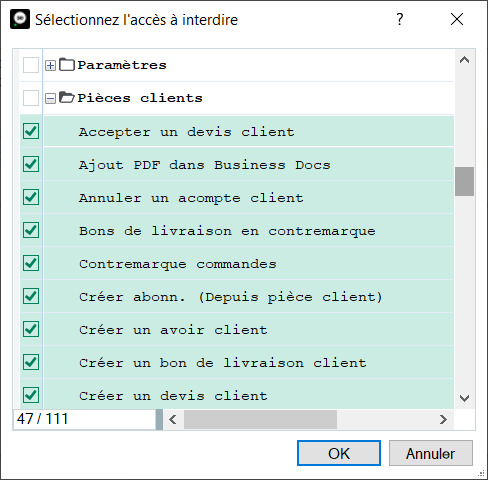The image size is (488, 480).
Task: Click the Annuler button
Action: pos(431,453)
